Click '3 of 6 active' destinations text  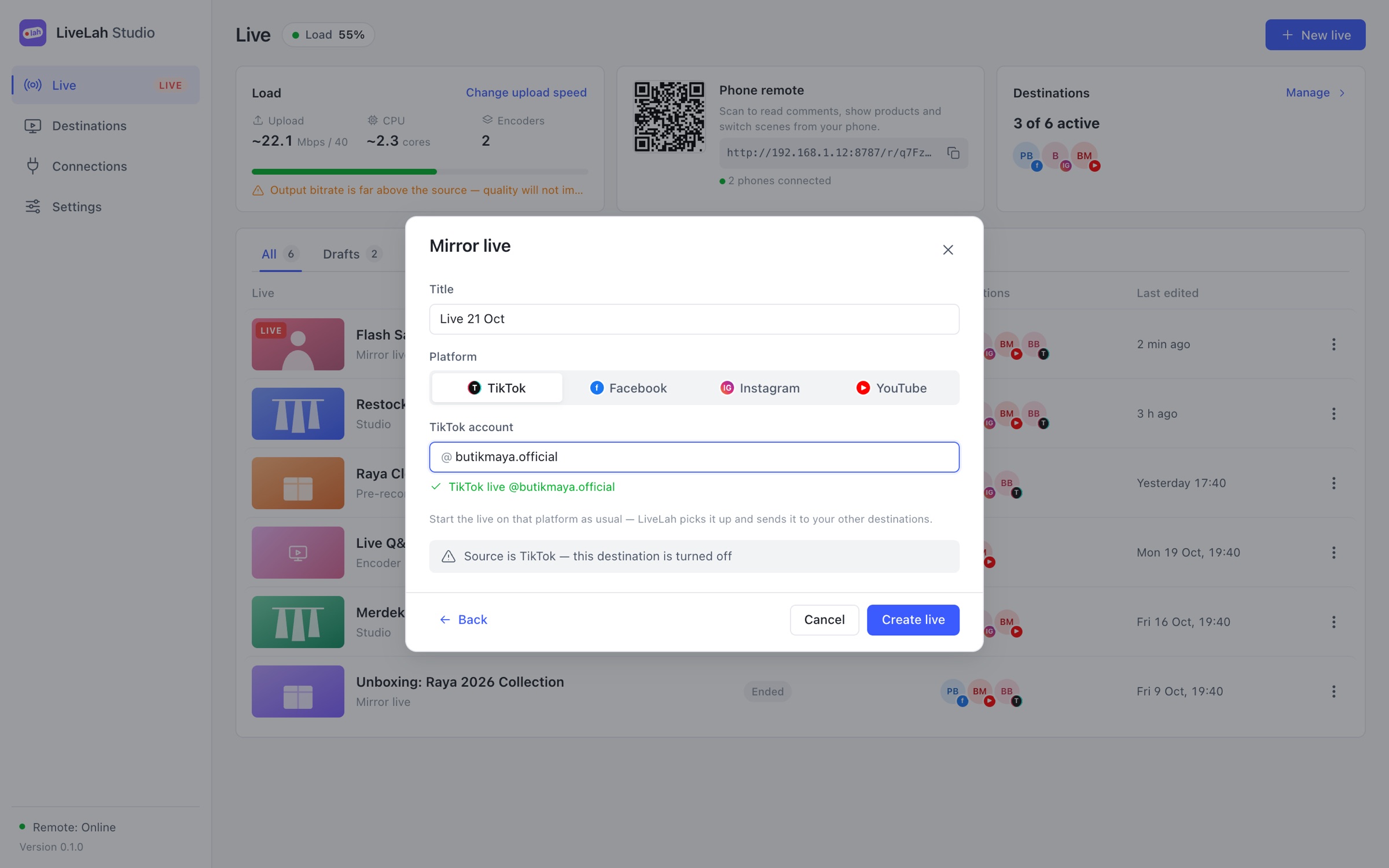[1056, 123]
